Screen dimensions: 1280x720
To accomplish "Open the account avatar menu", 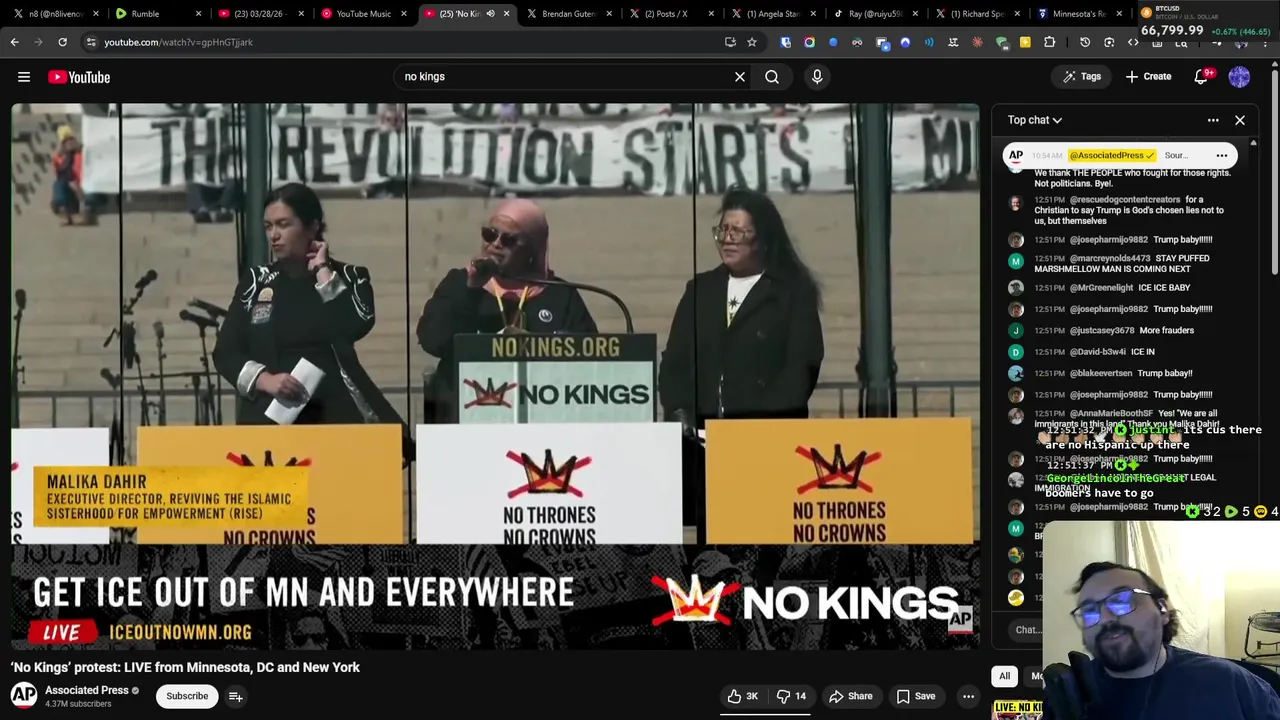I will (x=1239, y=77).
